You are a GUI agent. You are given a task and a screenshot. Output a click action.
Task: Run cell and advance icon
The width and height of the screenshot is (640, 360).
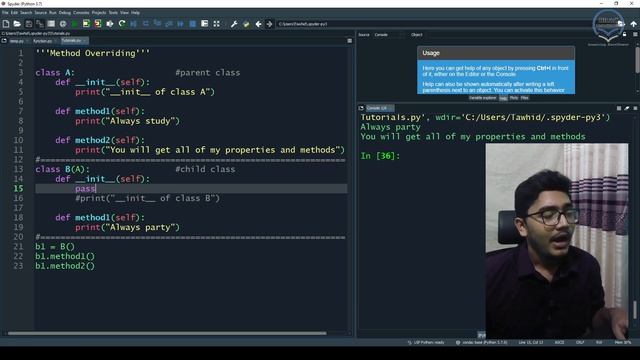click(98, 24)
